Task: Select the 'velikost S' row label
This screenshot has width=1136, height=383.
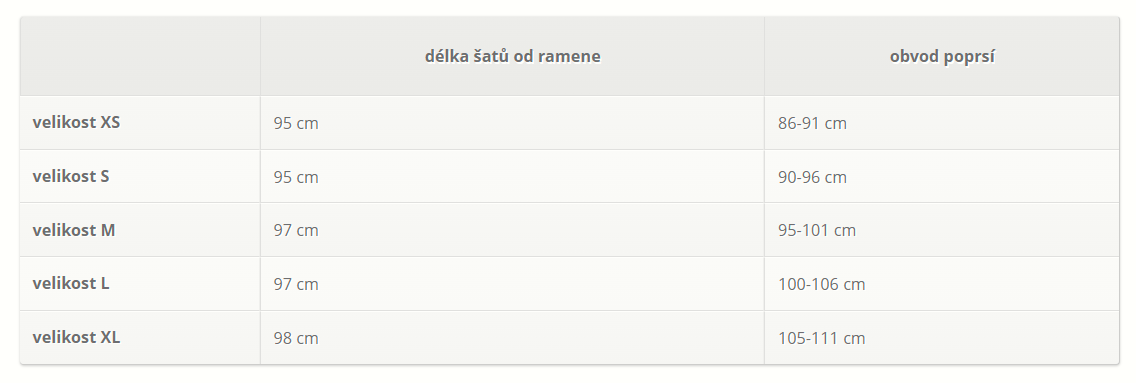Action: [71, 176]
